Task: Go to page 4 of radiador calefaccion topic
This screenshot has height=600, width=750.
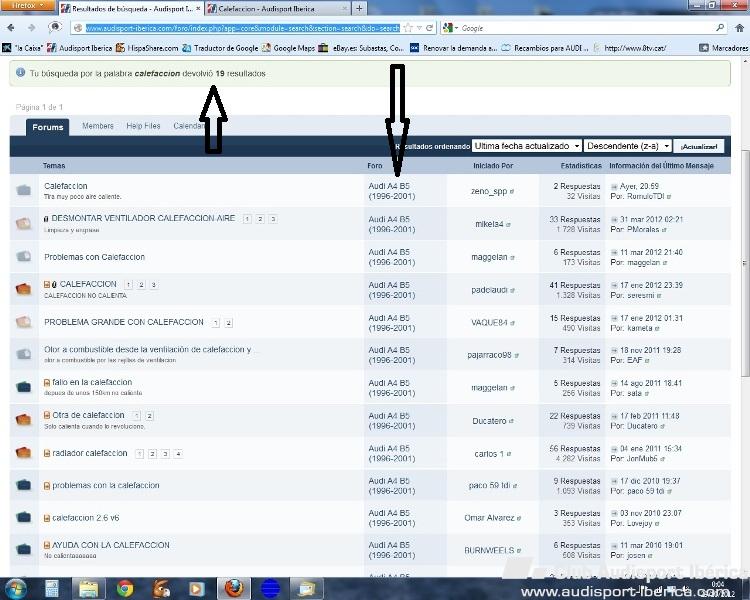Action: 178,454
